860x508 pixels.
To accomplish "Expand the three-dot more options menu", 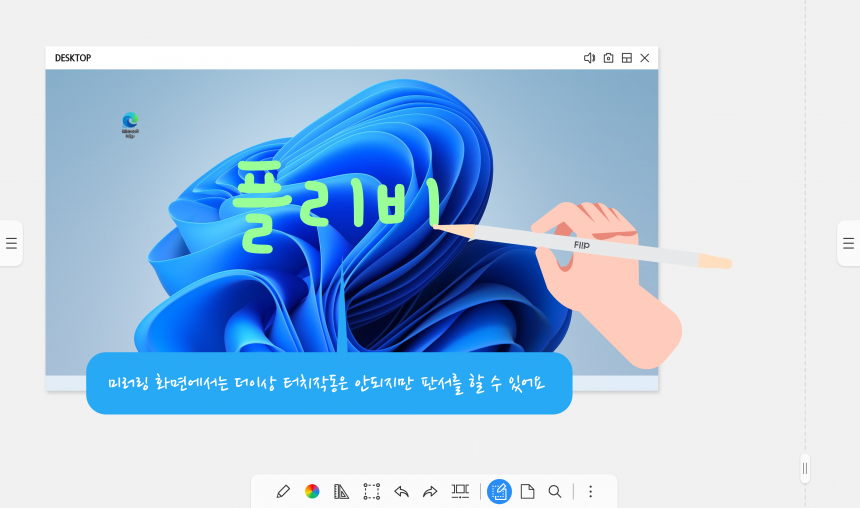I will pos(591,491).
